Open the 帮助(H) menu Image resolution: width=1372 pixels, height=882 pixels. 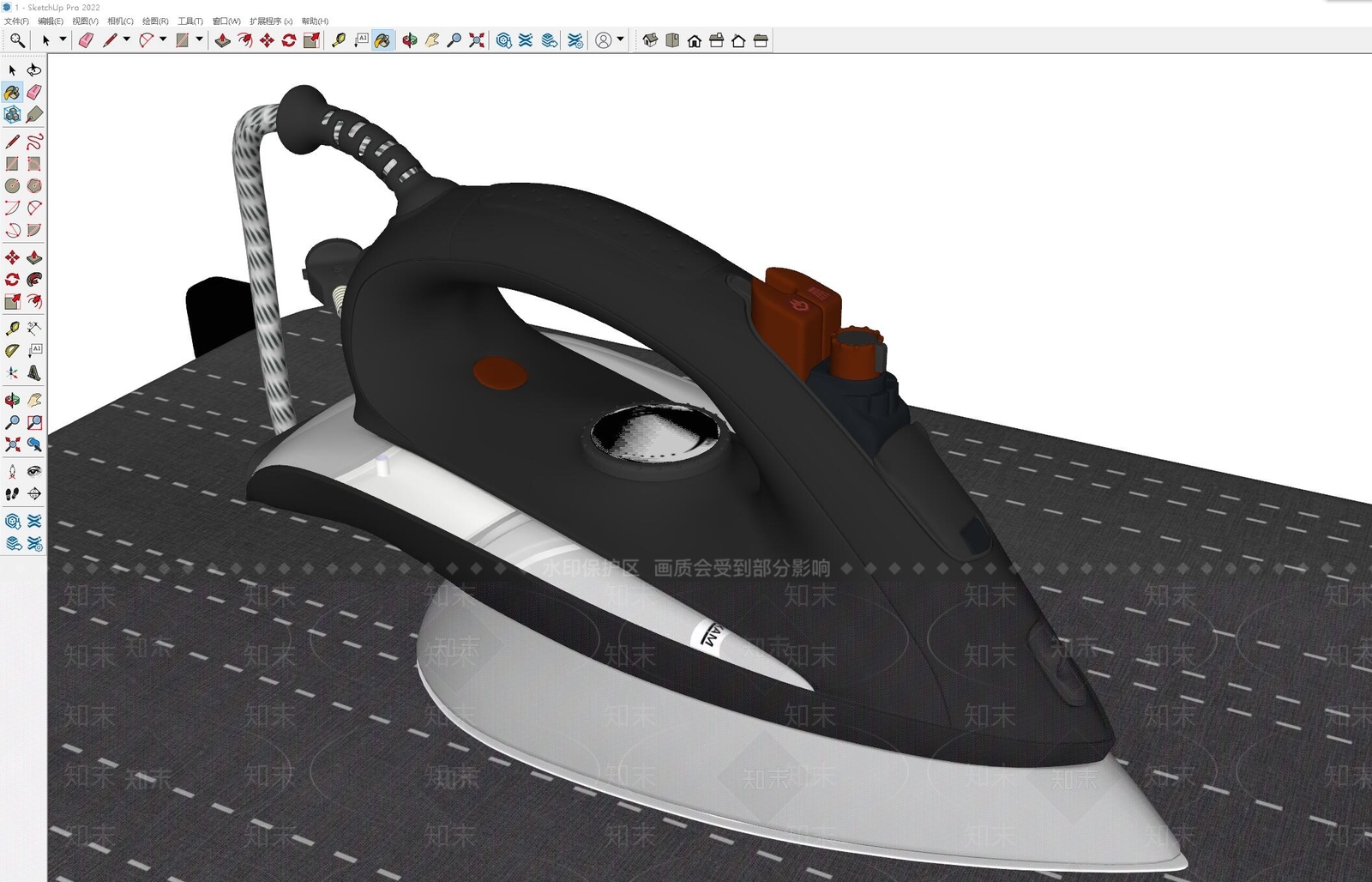click(x=315, y=21)
